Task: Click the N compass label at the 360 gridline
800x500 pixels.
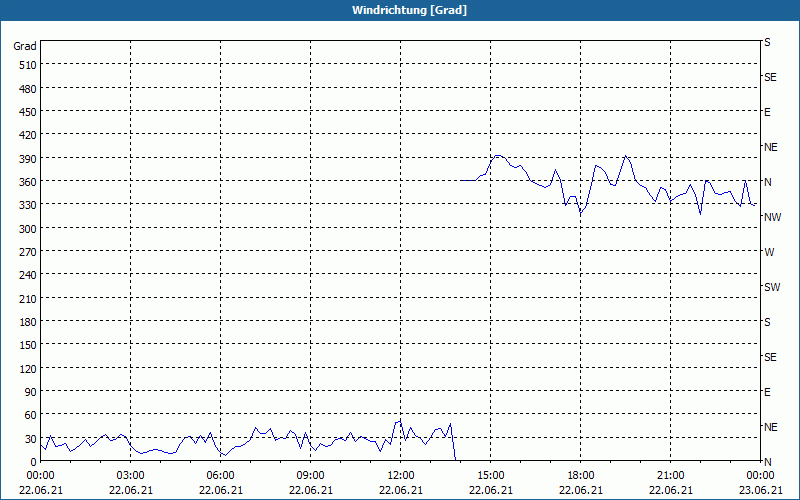Action: [x=767, y=182]
